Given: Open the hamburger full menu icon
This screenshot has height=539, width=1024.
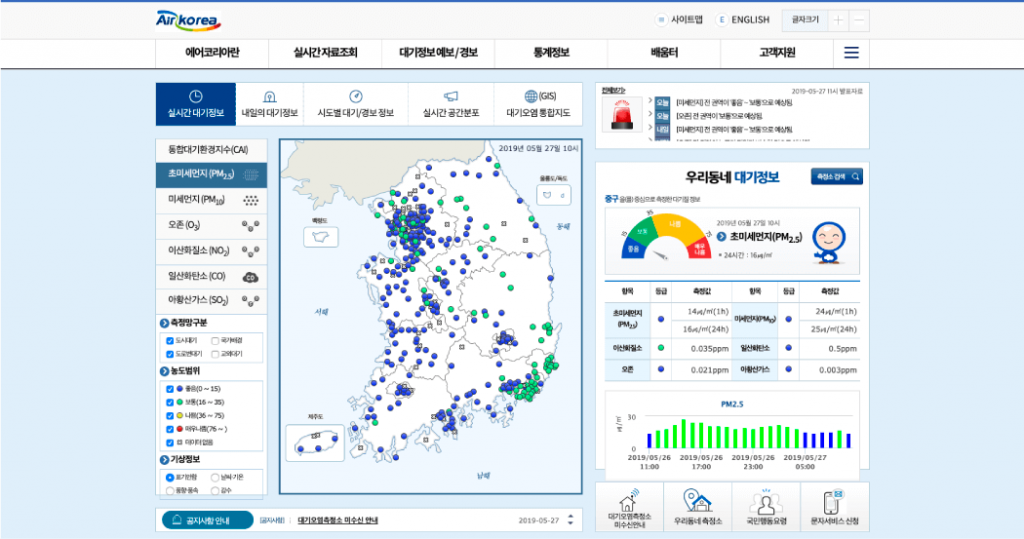Looking at the screenshot, I should (x=851, y=53).
